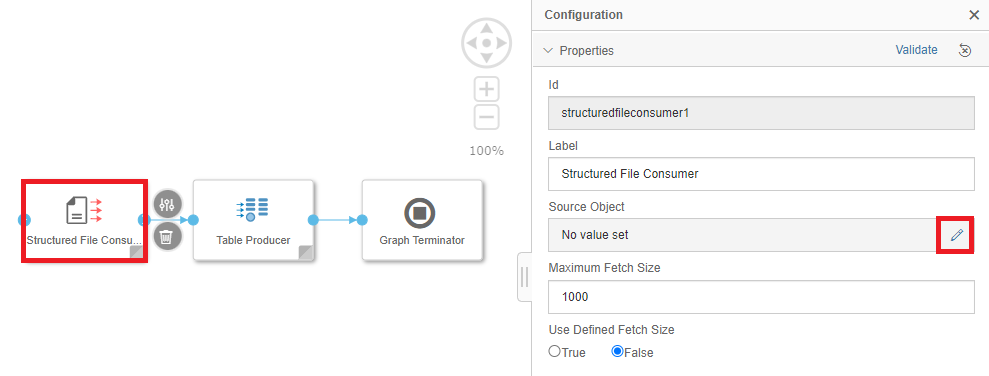Collapse the Properties section chevron

pyautogui.click(x=548, y=50)
